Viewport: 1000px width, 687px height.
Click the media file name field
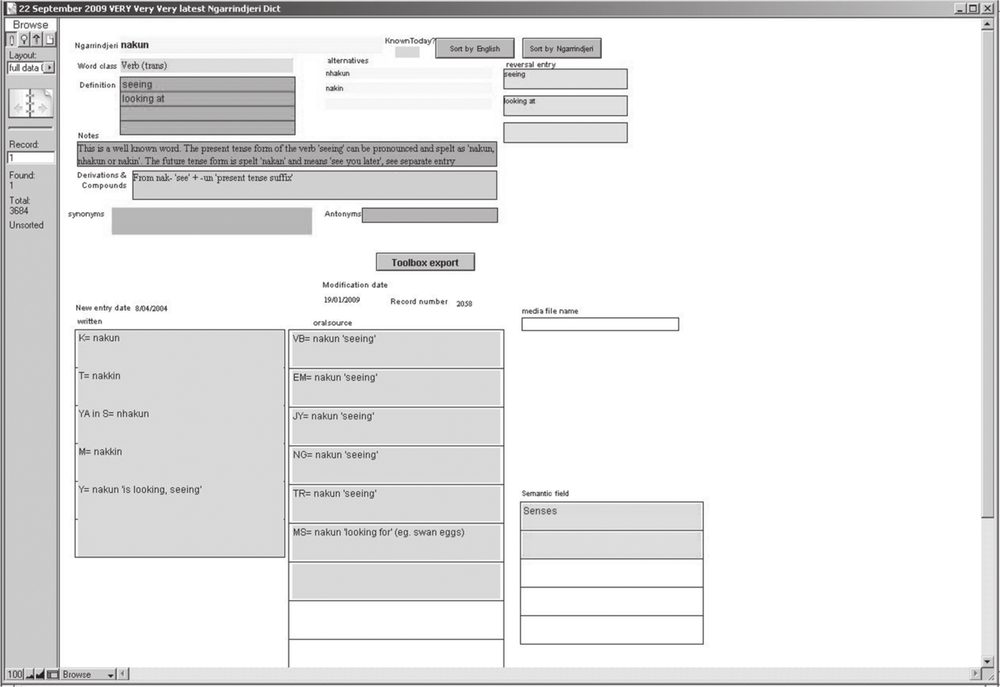(x=600, y=324)
